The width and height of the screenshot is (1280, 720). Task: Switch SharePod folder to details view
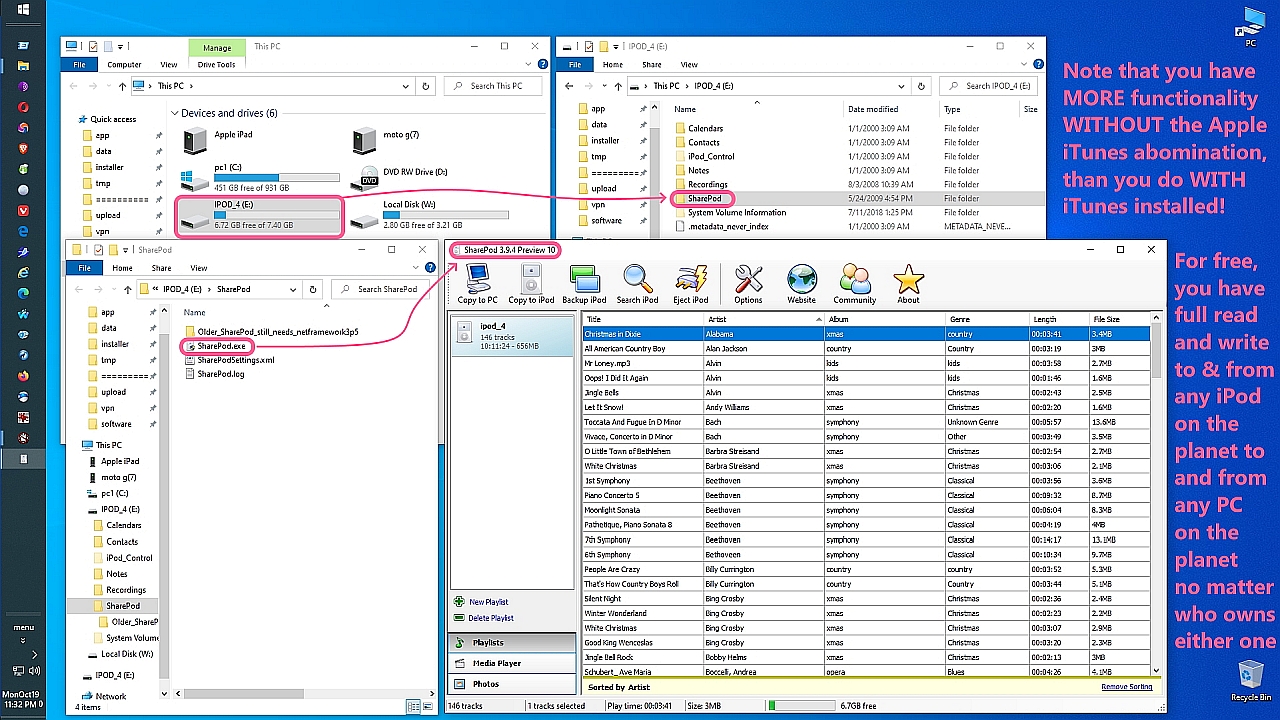[x=413, y=707]
